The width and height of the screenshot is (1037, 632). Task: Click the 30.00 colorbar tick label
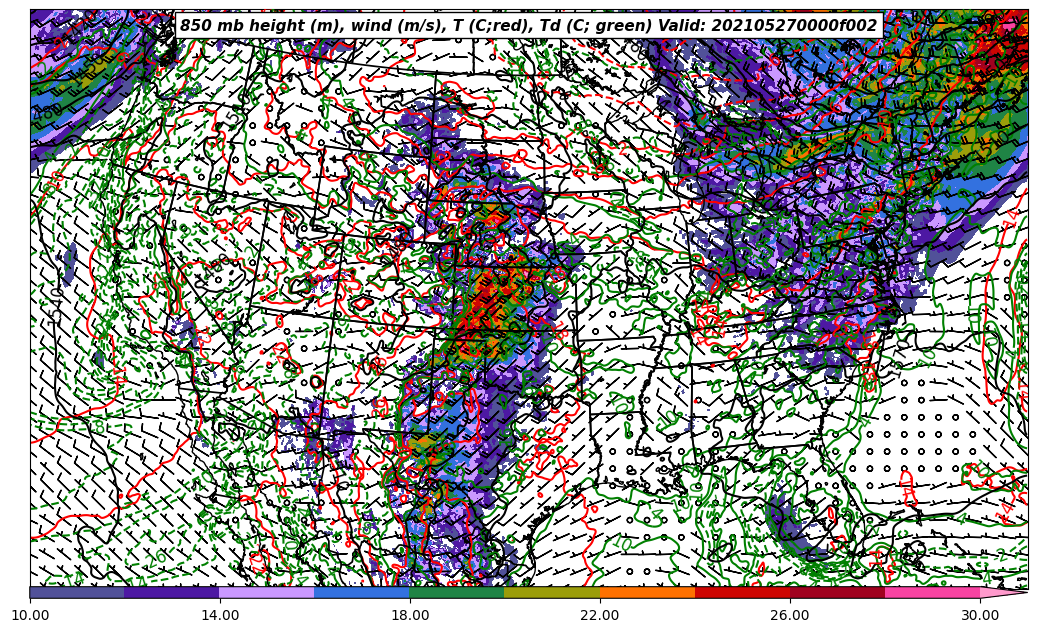coord(980,615)
